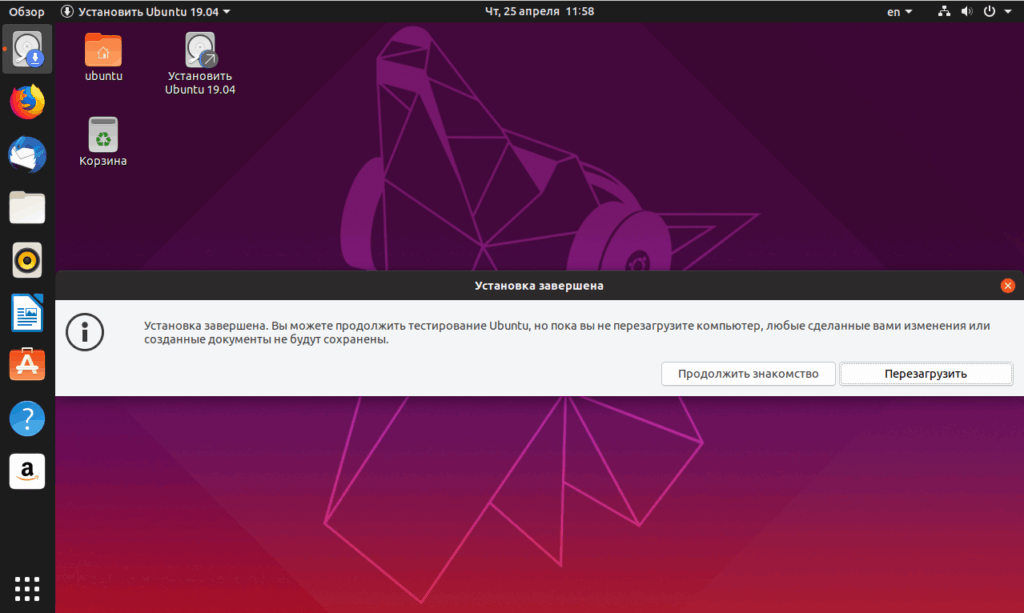Open the en keyboard layout dropdown

click(899, 12)
